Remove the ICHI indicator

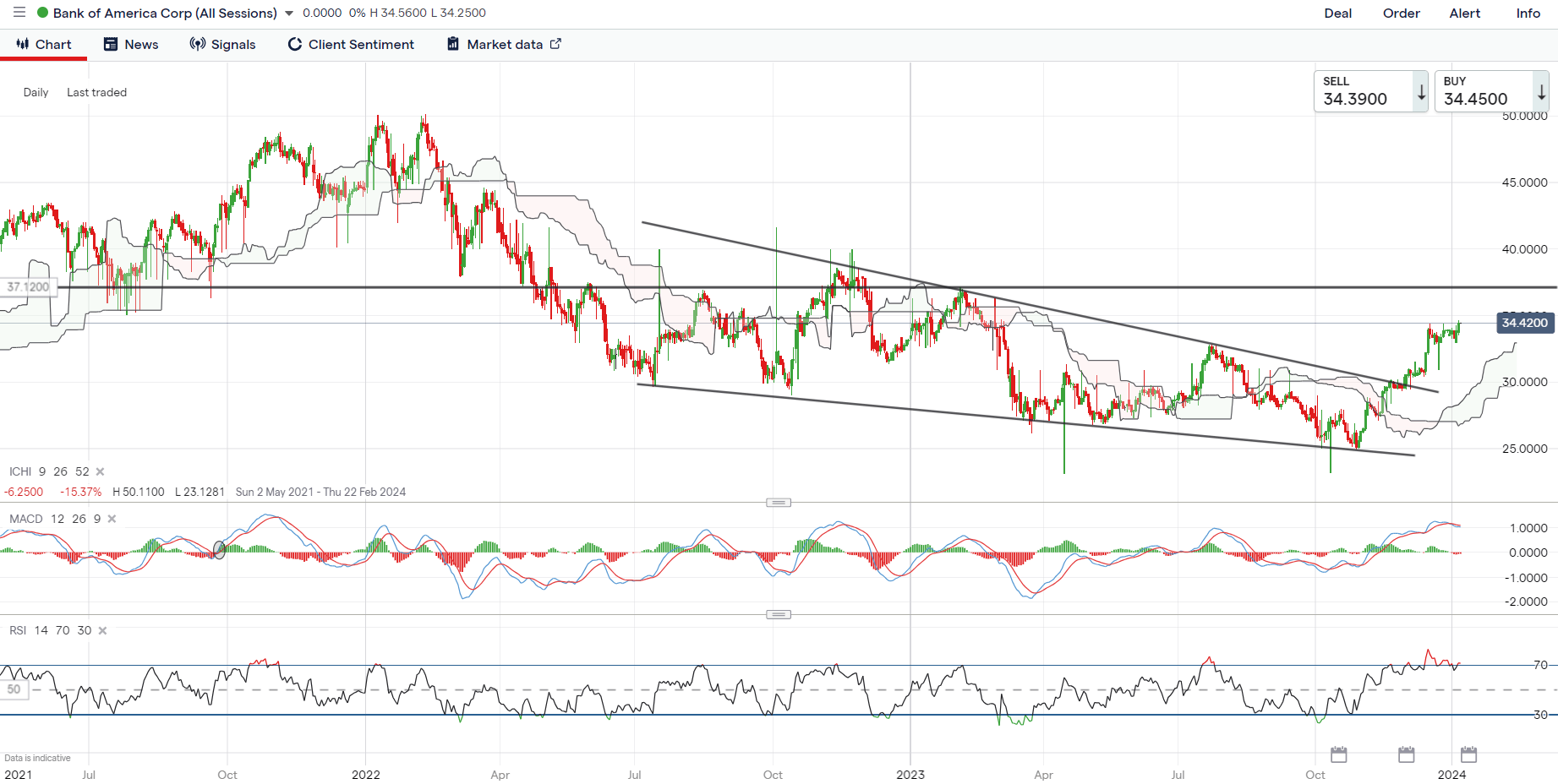pos(100,472)
